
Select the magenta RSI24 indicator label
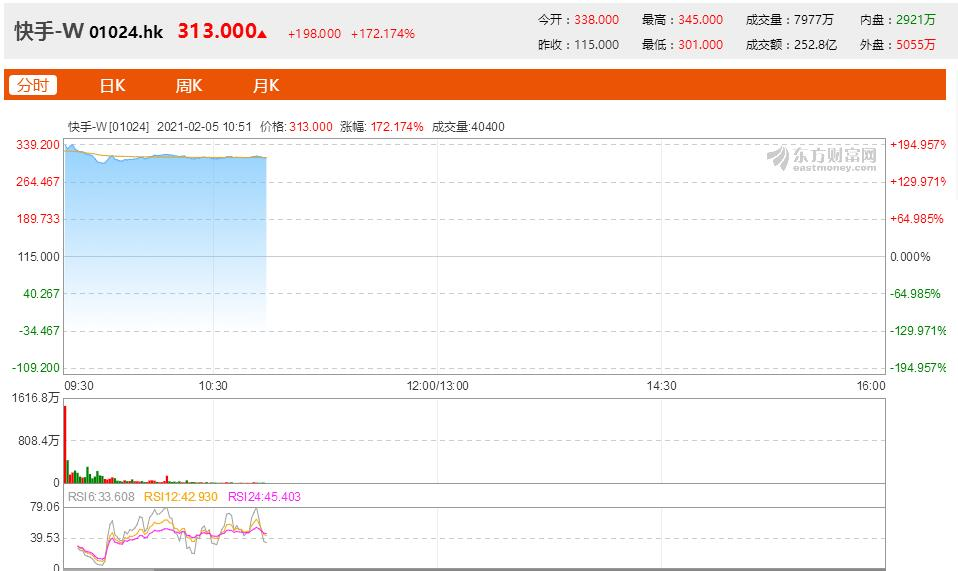pos(264,496)
